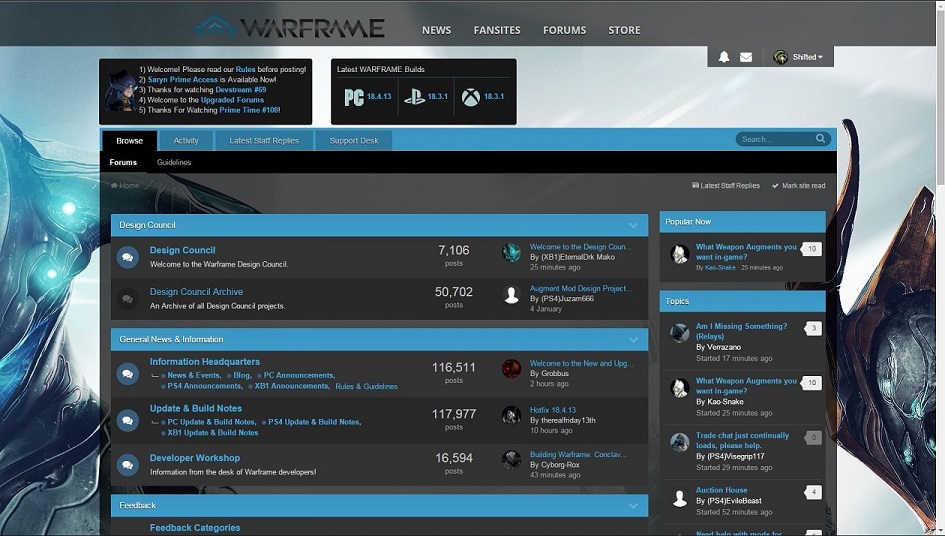Open the notifications bell icon
945x536 pixels.
(x=724, y=57)
